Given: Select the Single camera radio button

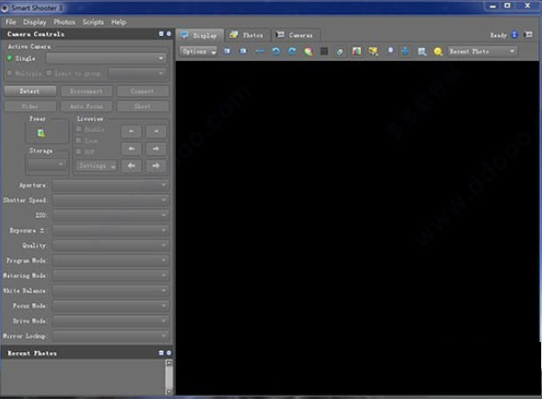Looking at the screenshot, I should [10, 58].
